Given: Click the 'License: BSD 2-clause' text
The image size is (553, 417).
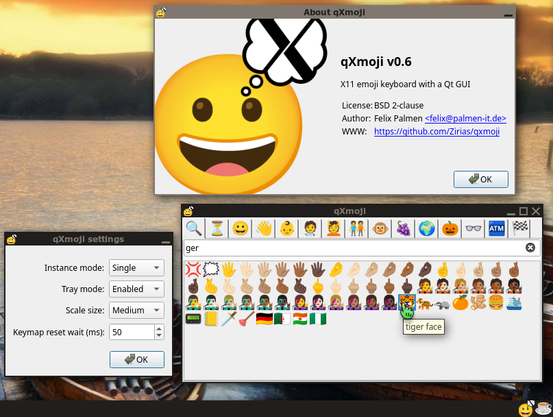Looking at the screenshot, I should click(382, 105).
